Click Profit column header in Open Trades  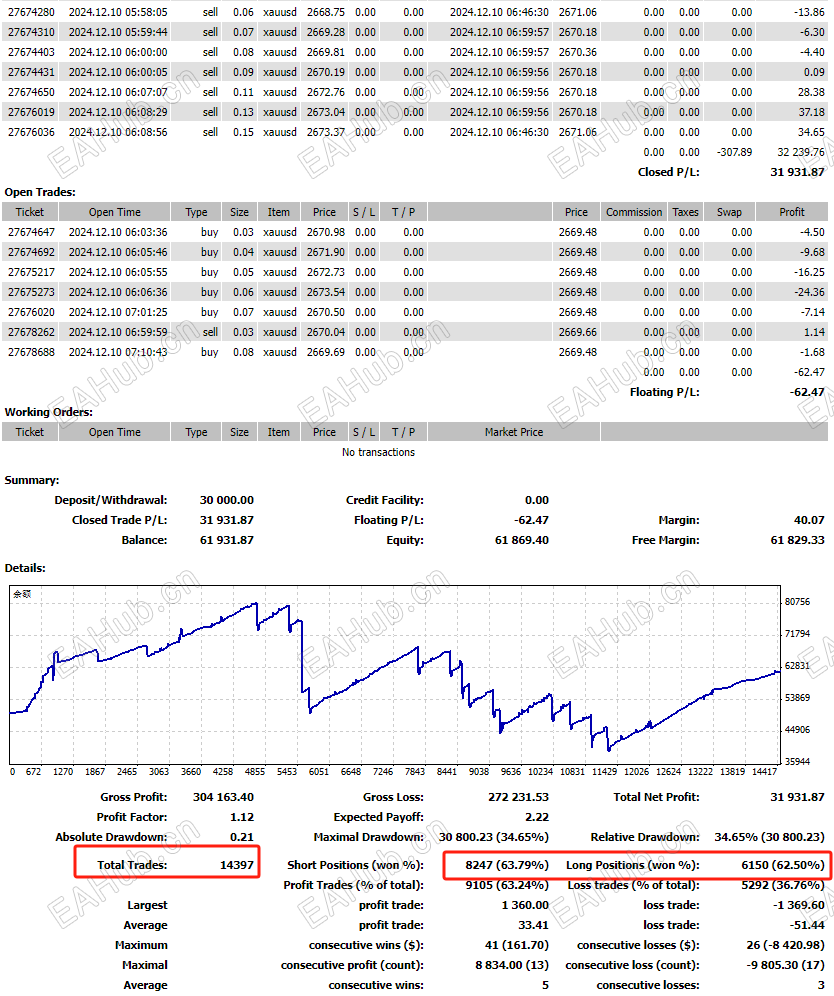point(792,212)
